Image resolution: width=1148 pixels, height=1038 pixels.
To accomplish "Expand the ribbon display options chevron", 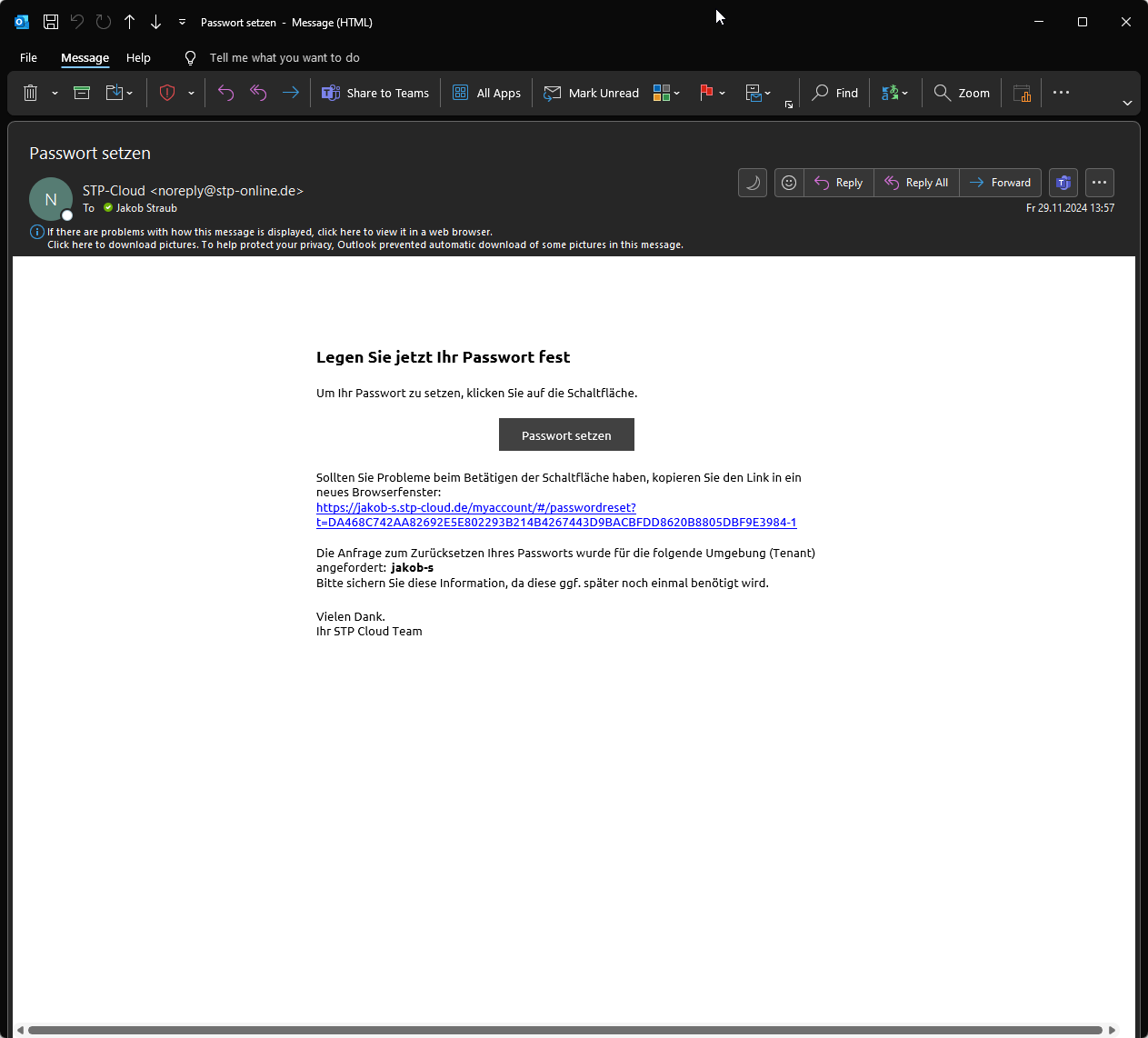I will point(1127,103).
